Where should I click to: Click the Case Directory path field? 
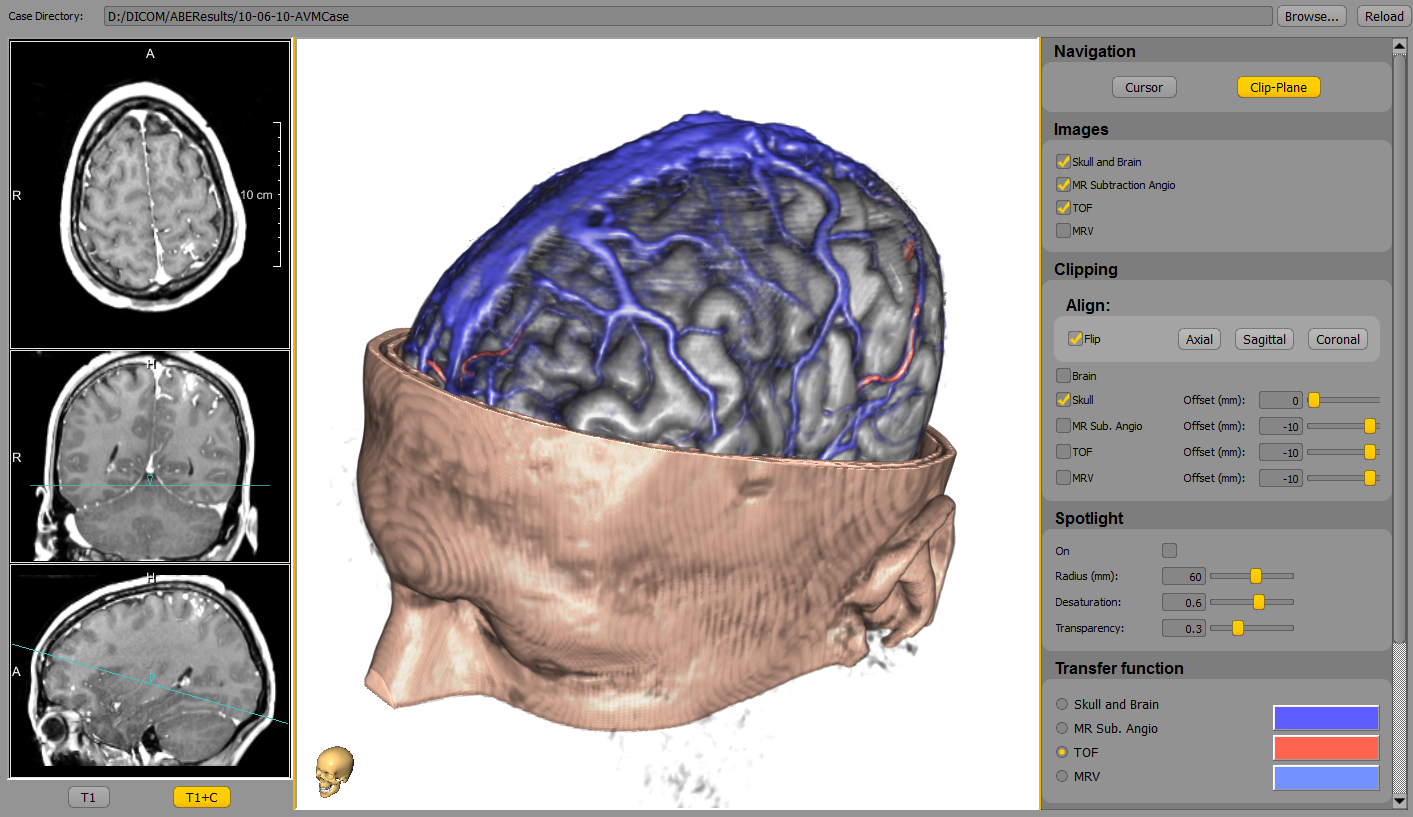[x=688, y=16]
